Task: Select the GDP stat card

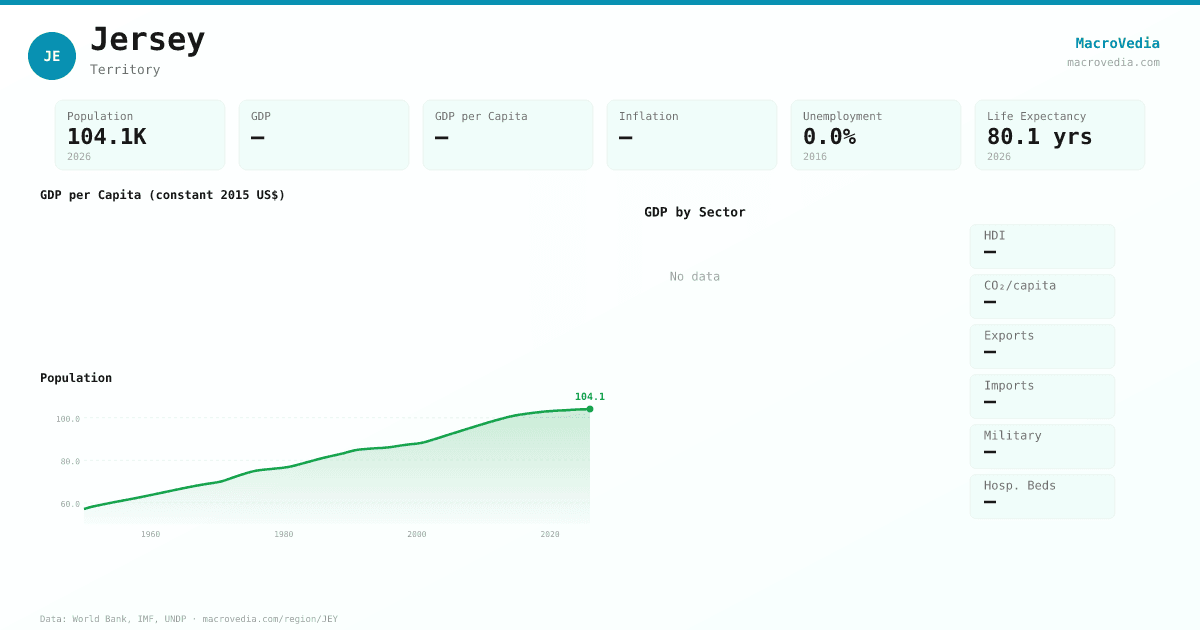Action: pyautogui.click(x=324, y=135)
